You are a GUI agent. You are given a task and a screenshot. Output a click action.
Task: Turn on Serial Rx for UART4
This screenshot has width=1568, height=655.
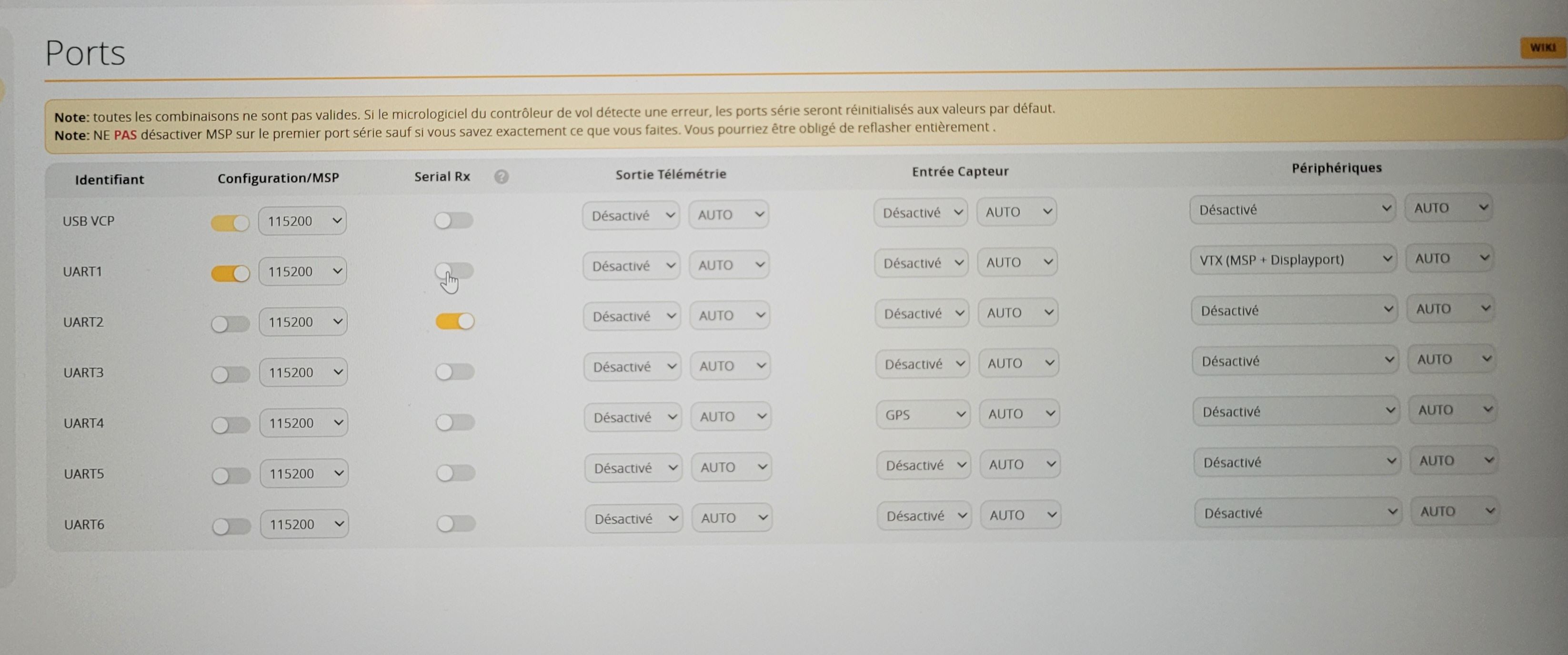[x=455, y=422]
